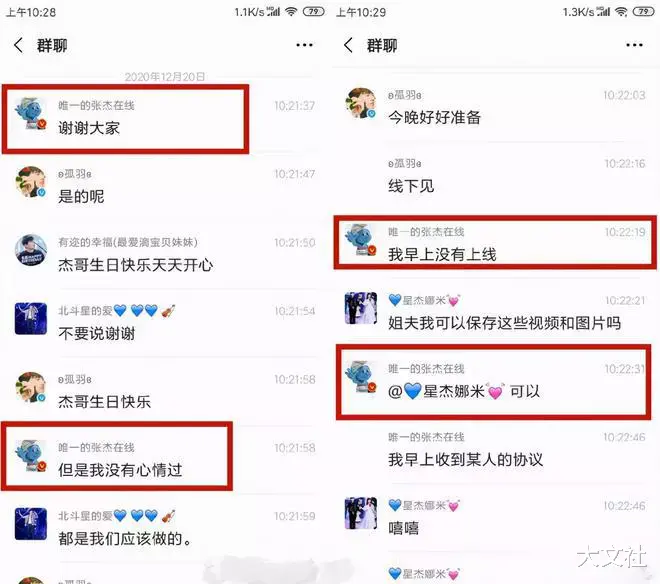Screen dimensions: 660x584
Task: Select the message 我早上没有上线
Action: (x=442, y=254)
